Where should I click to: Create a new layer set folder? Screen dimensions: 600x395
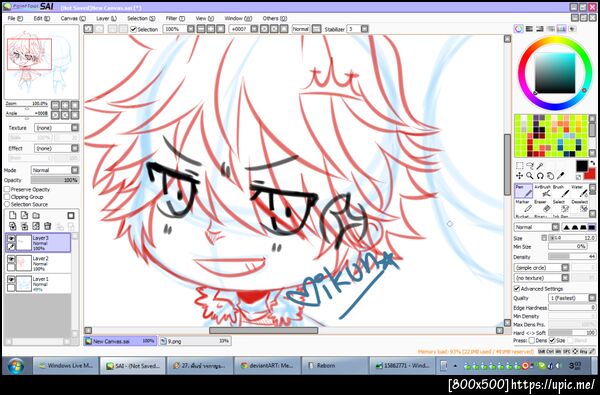(36, 215)
